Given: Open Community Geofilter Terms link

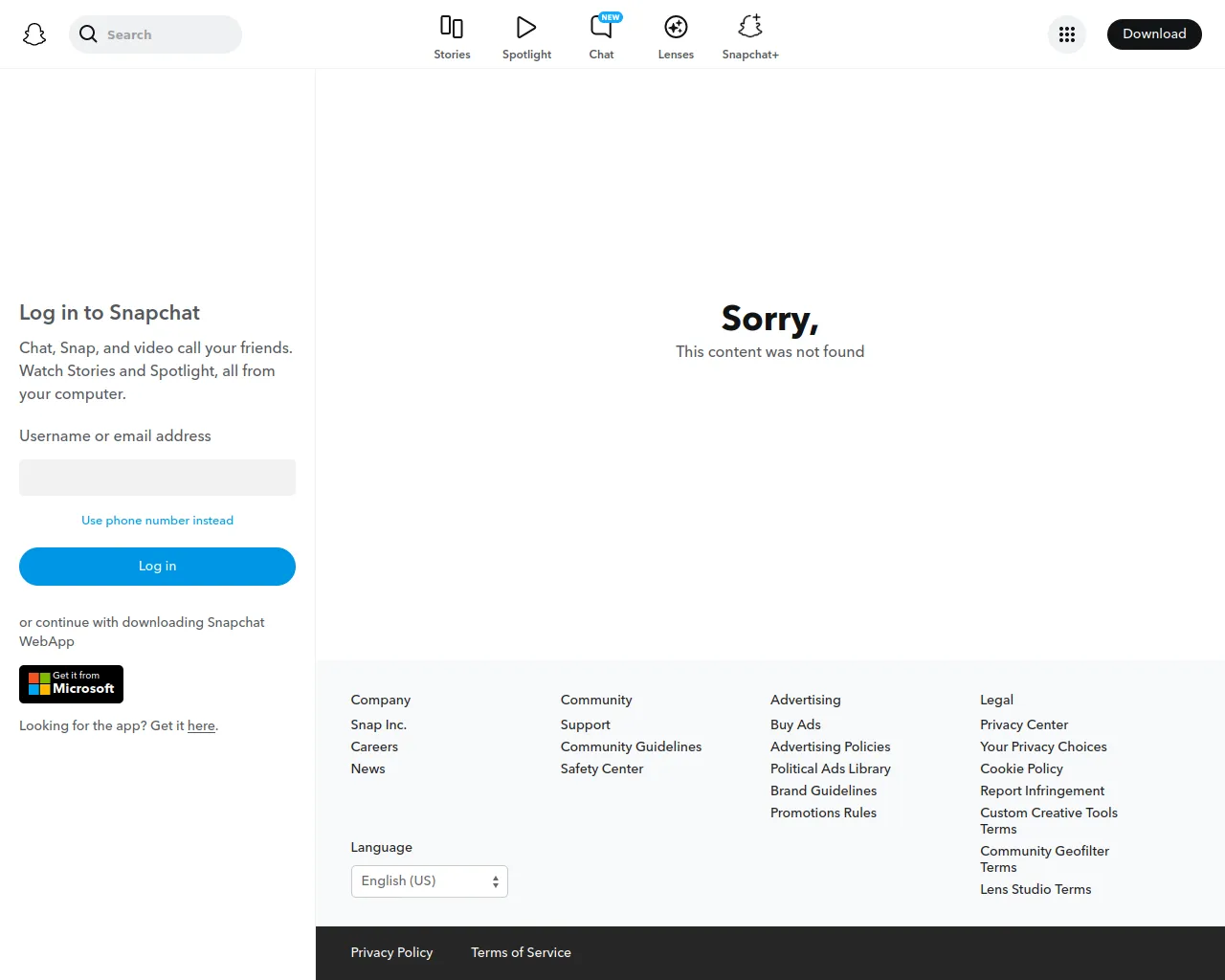Looking at the screenshot, I should (1044, 859).
